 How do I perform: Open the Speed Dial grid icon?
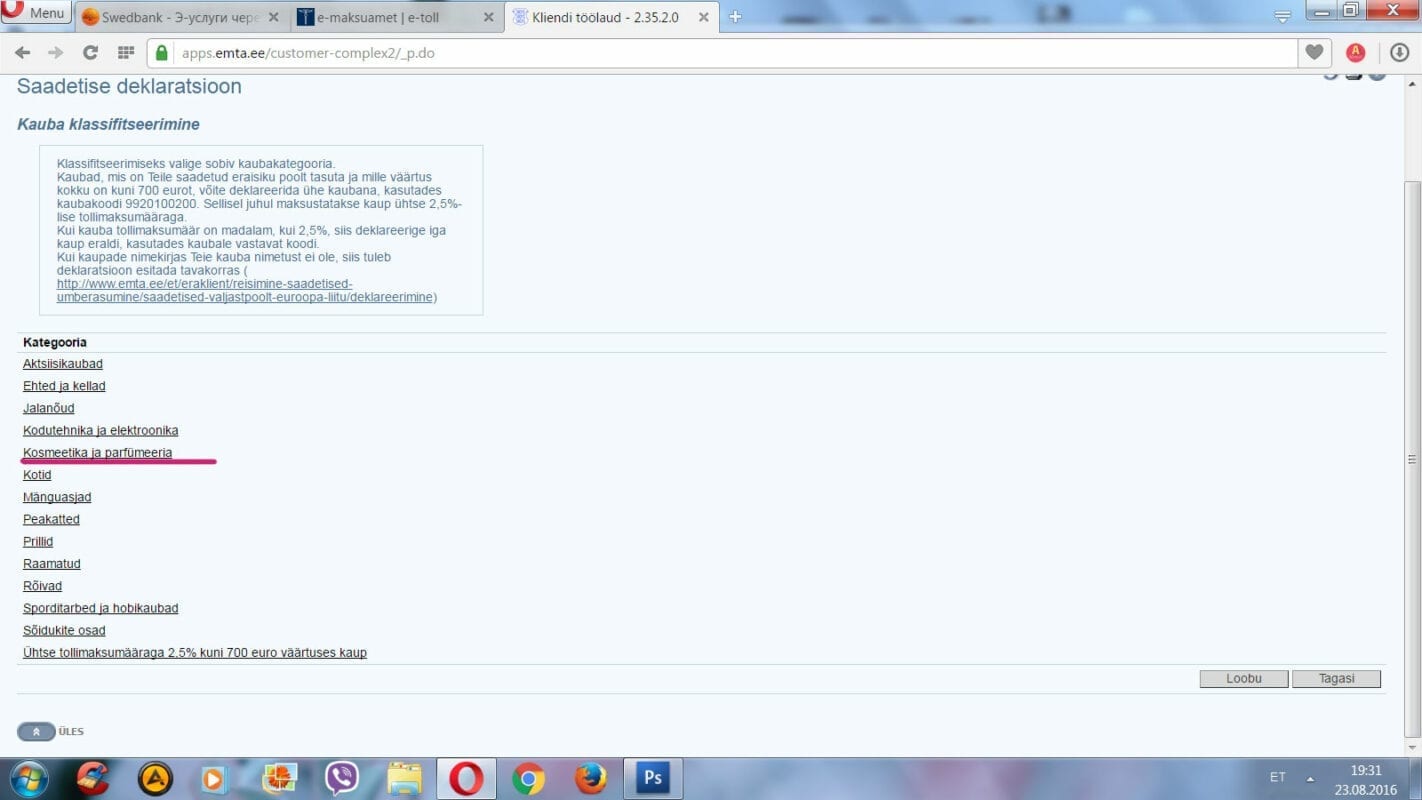pos(126,53)
